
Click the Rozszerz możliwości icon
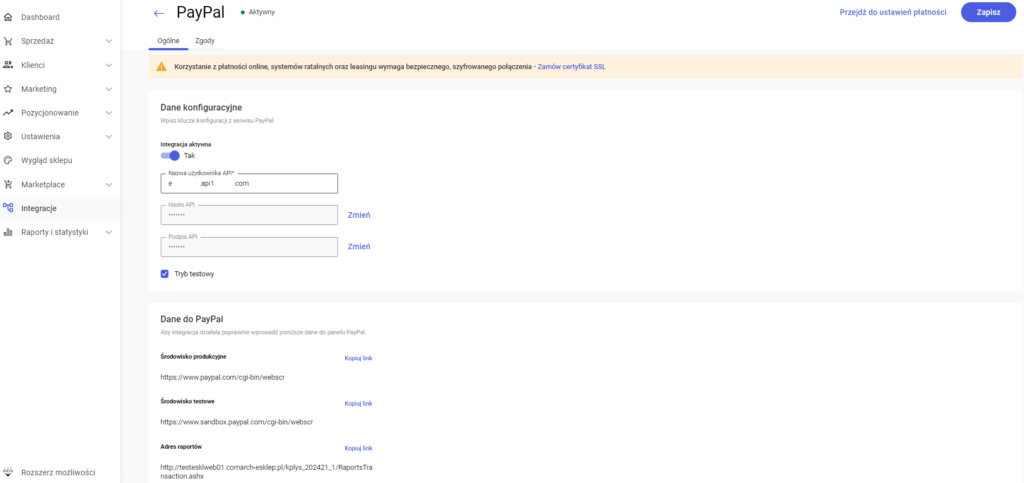8,472
